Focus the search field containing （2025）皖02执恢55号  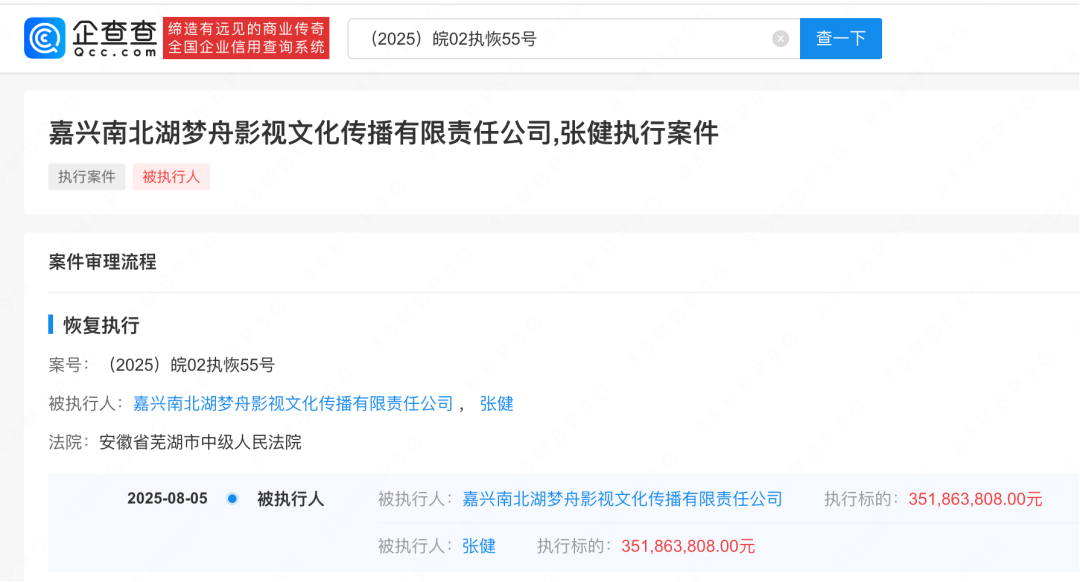560,39
